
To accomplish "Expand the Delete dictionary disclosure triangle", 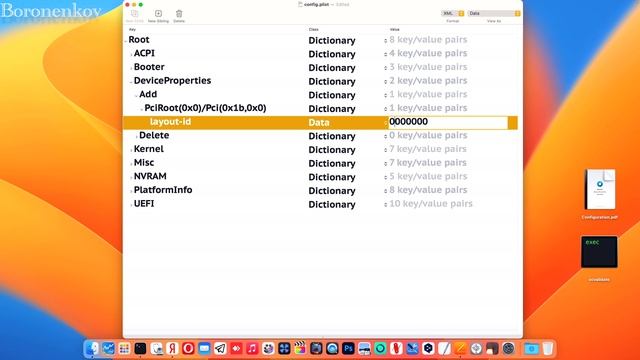I will point(136,136).
